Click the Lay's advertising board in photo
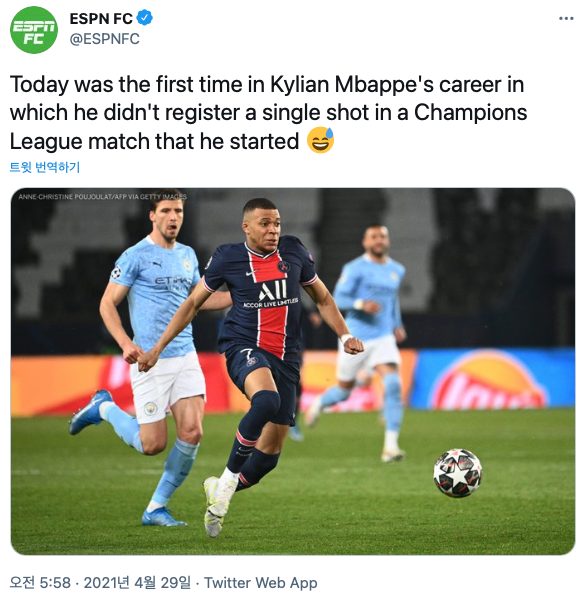587x606 pixels. click(x=493, y=379)
